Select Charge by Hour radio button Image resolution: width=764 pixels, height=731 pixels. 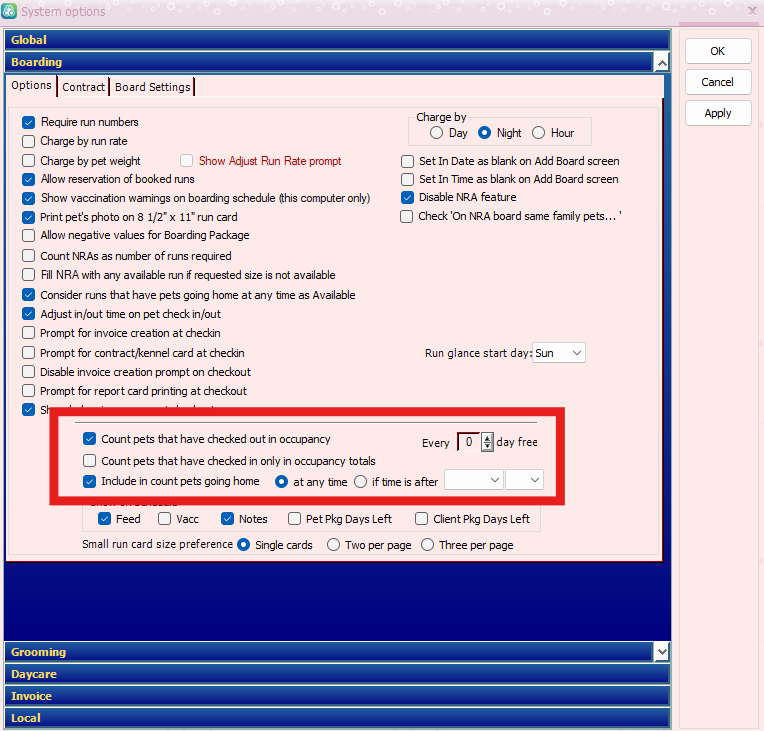(x=538, y=133)
